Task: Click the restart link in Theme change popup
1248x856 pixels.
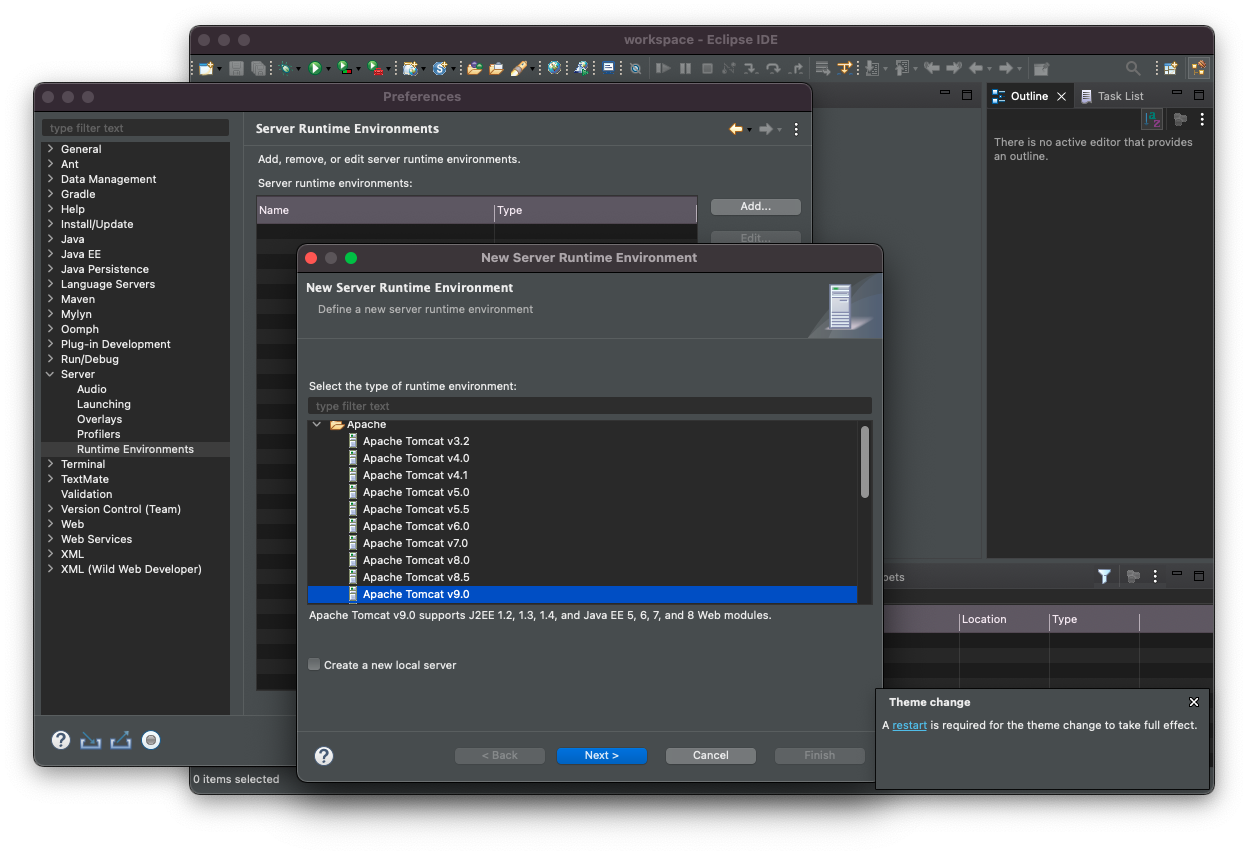Action: [x=910, y=725]
